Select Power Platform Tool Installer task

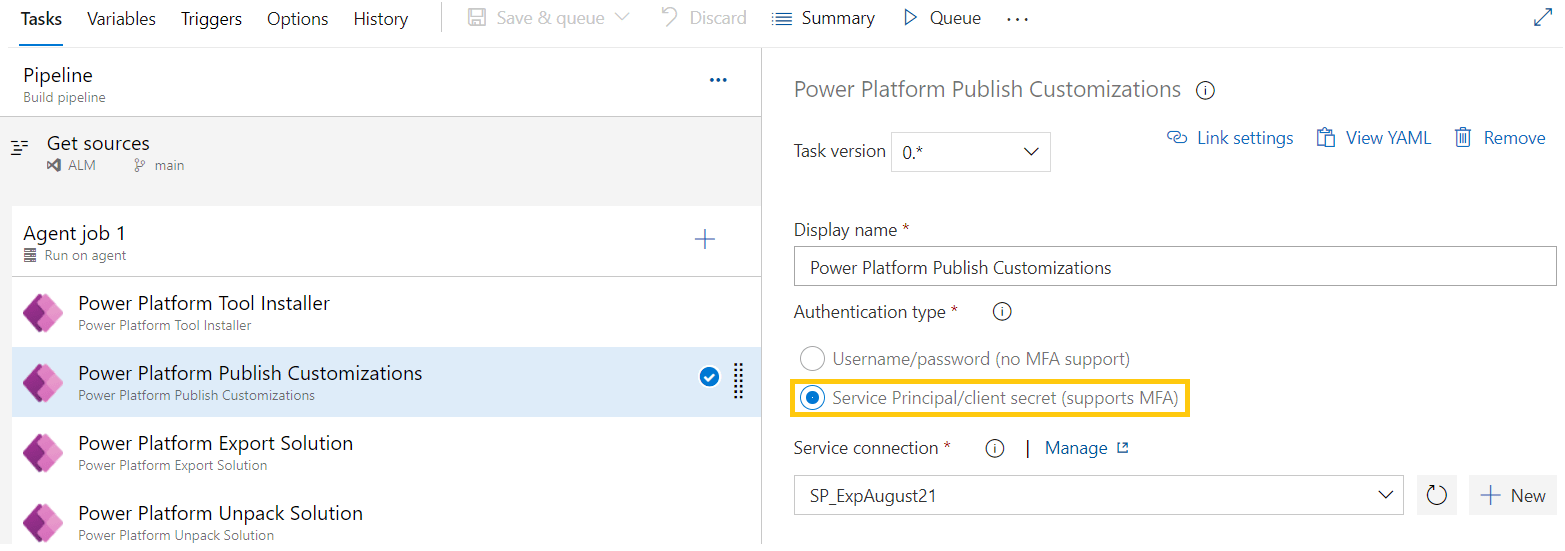coord(386,312)
